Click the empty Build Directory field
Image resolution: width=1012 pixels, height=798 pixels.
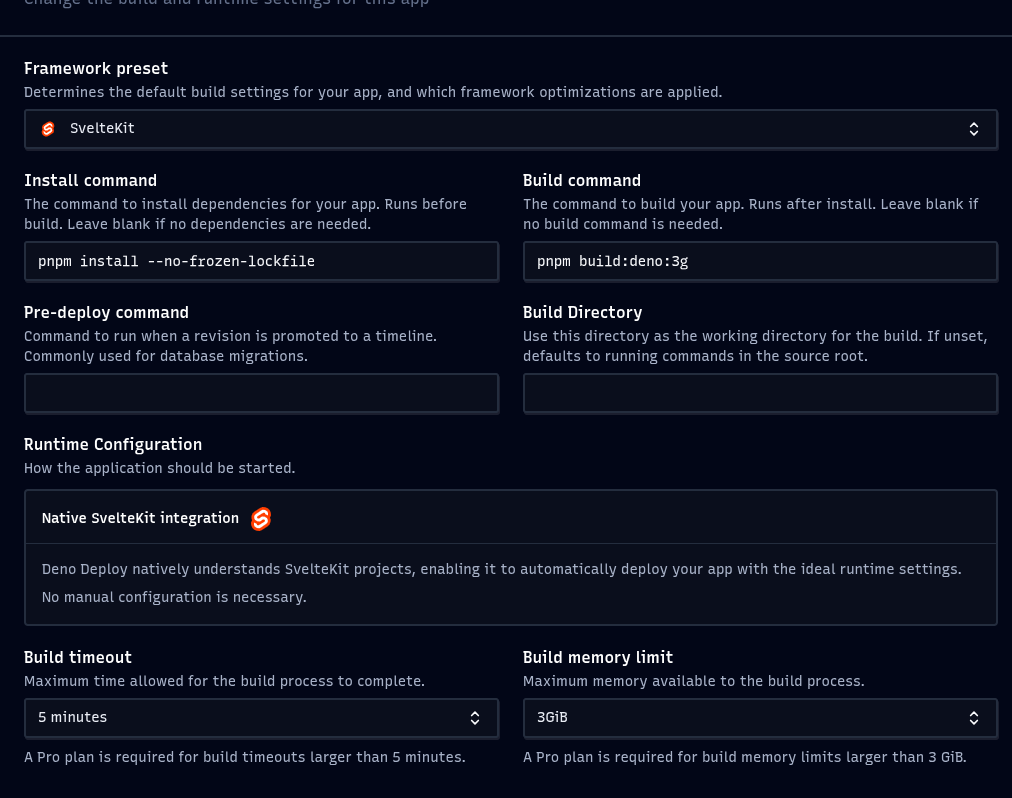pos(759,394)
